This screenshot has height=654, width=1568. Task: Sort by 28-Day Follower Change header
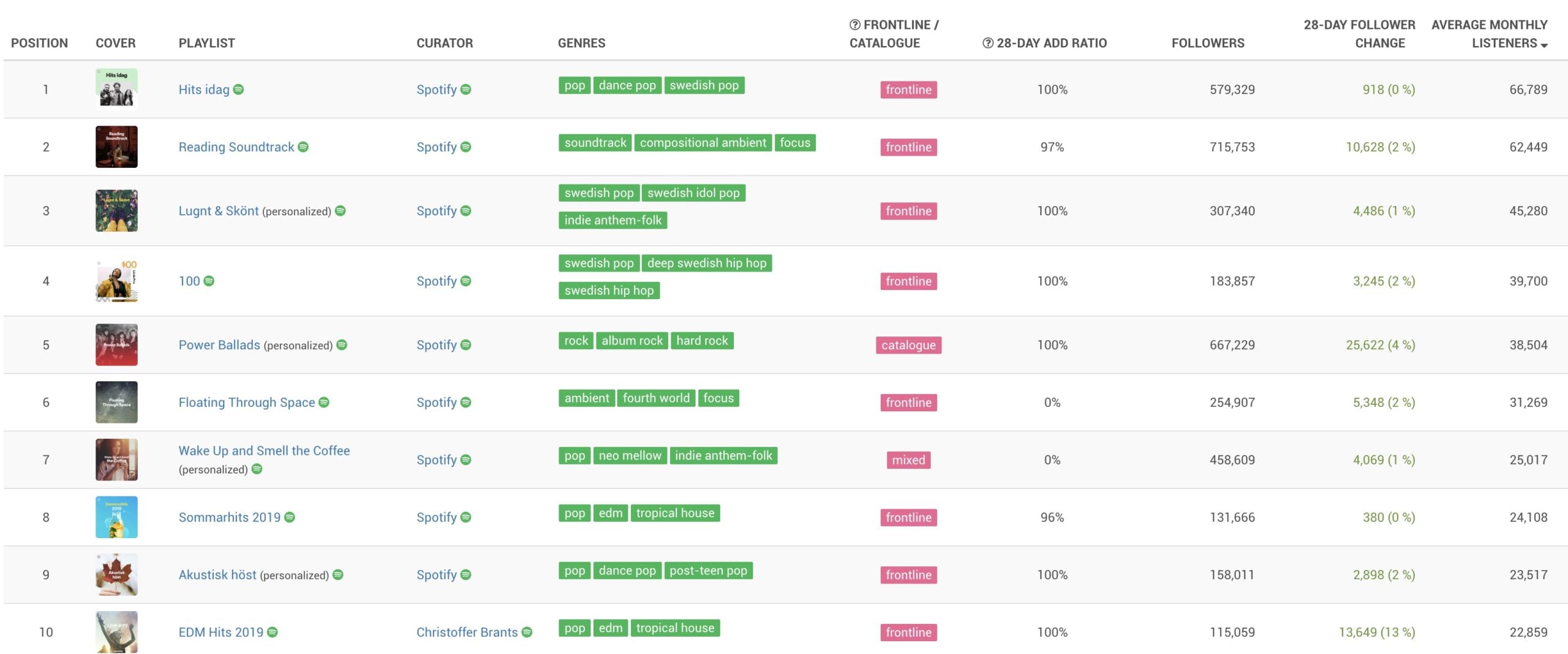click(x=1359, y=34)
